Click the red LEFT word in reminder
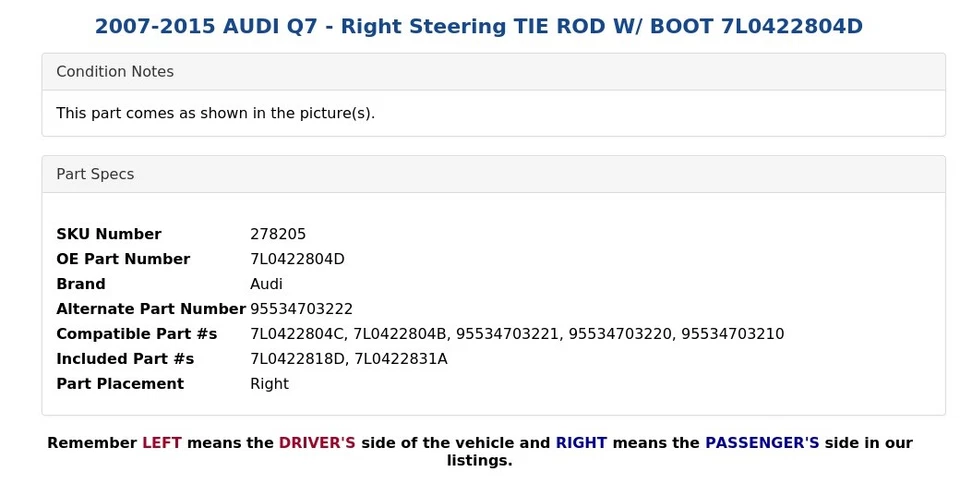960x484 pixels. pyautogui.click(x=162, y=443)
